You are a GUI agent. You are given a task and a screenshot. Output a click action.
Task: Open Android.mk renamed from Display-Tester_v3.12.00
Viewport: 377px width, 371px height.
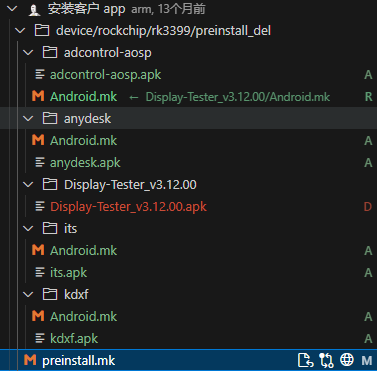pyautogui.click(x=83, y=97)
